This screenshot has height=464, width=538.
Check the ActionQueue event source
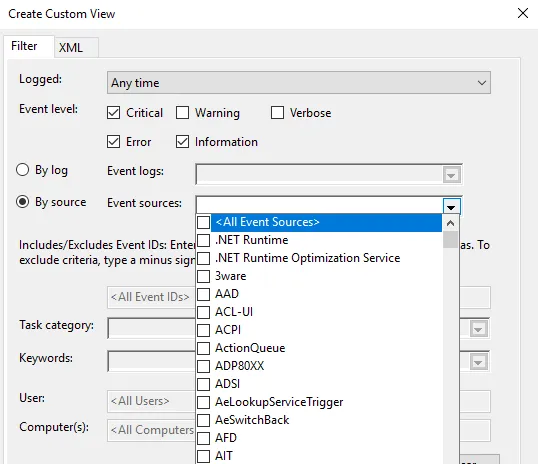[x=203, y=348]
